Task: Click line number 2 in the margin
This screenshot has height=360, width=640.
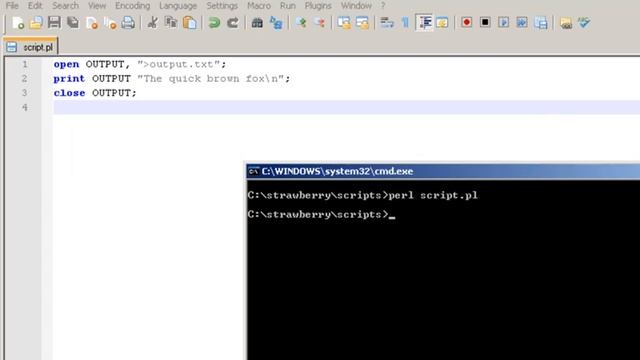Action: point(25,78)
